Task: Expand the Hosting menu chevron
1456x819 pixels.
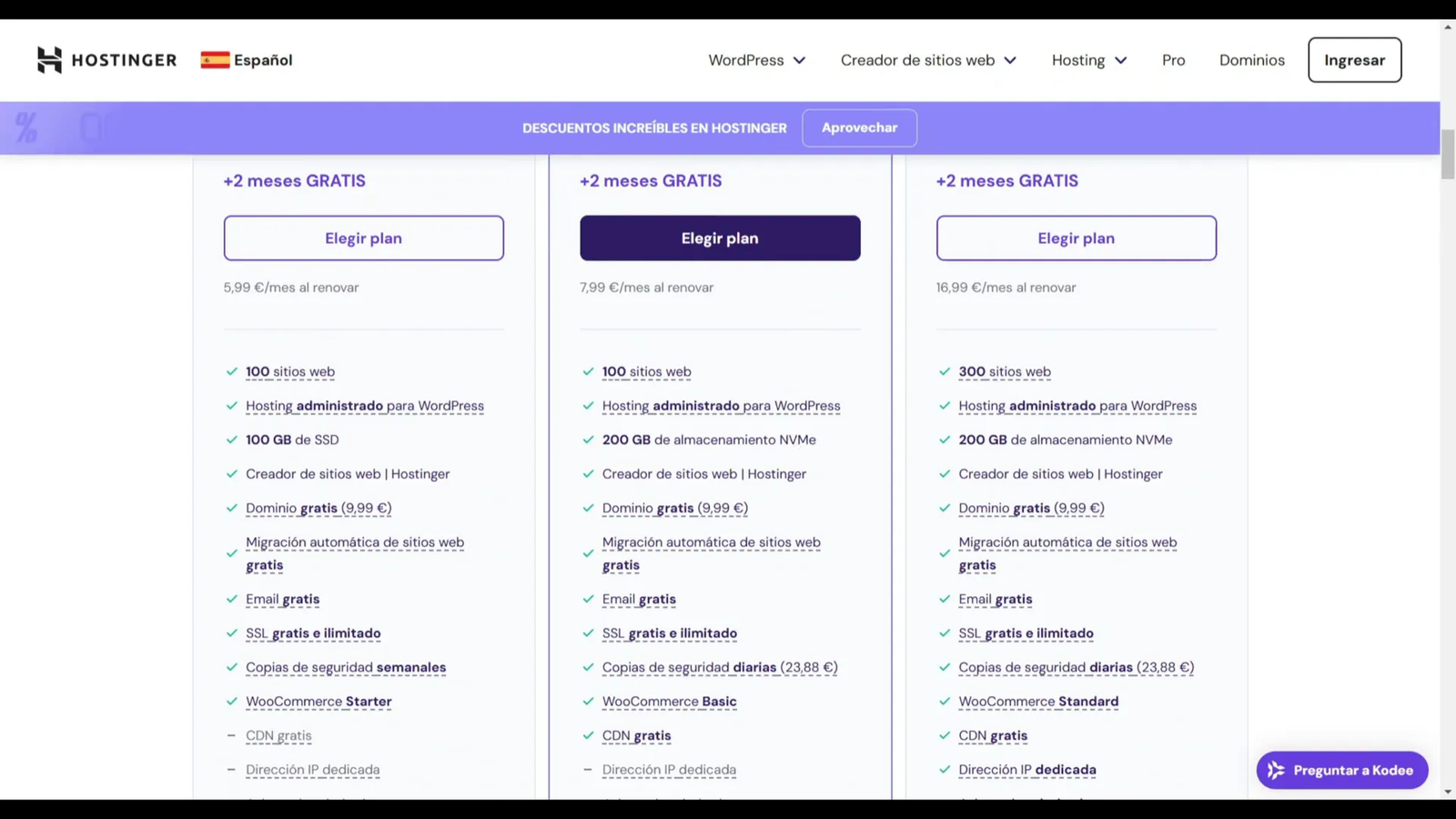Action: coord(1120,60)
